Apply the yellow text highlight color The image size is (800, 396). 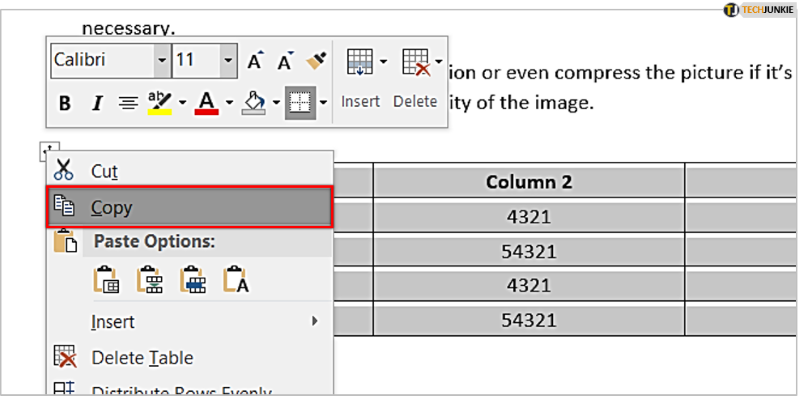[159, 103]
